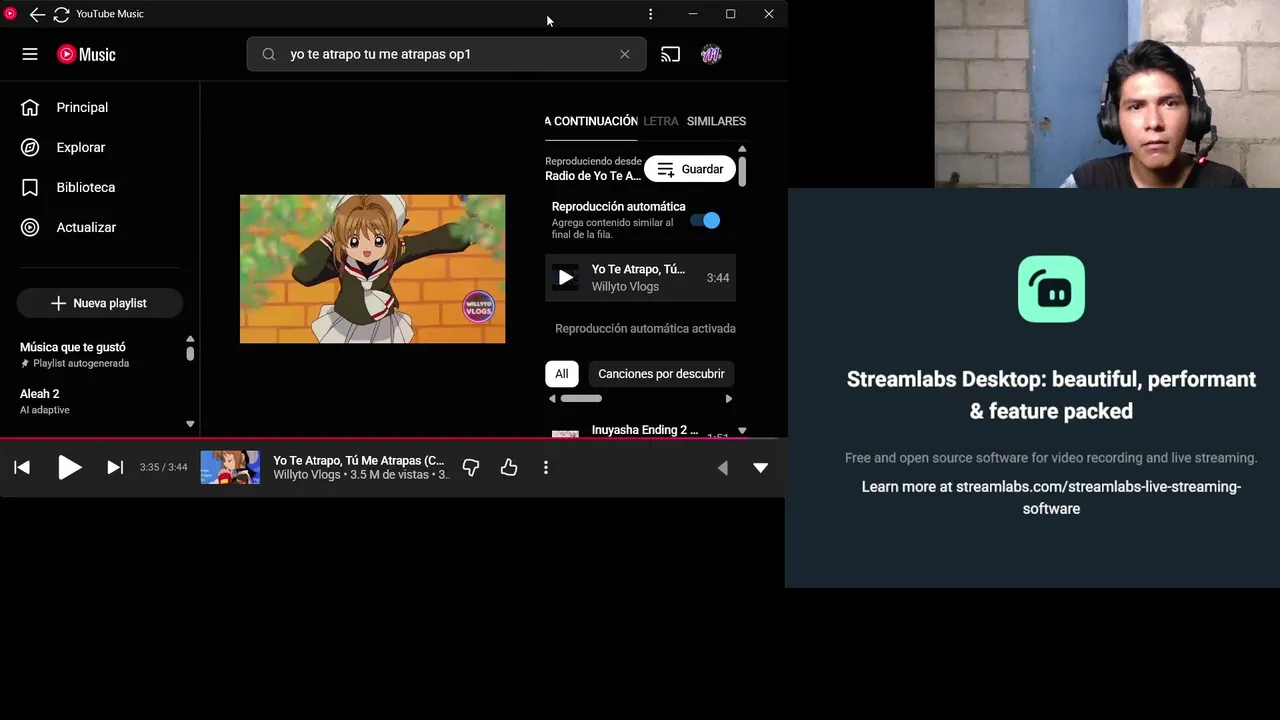Play Yo Te Atrapo queue item

(x=640, y=277)
